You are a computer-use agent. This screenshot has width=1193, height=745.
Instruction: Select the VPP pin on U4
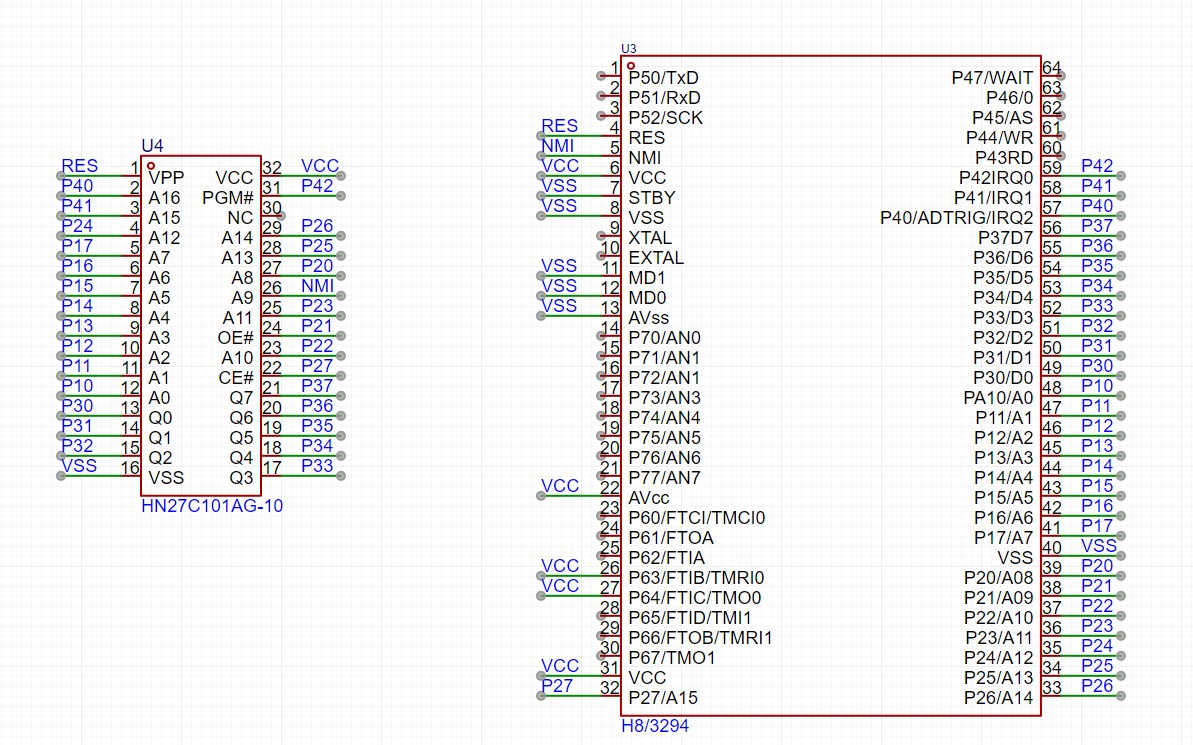166,178
